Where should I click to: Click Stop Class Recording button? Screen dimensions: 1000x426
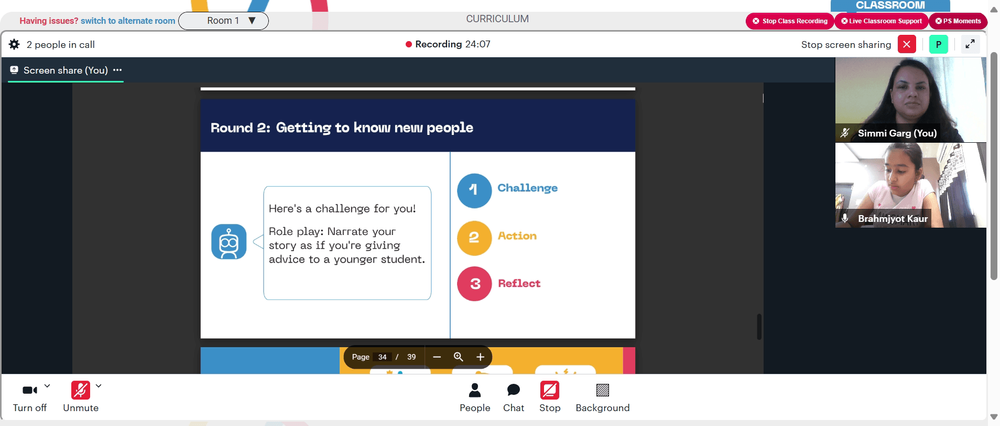[790, 21]
